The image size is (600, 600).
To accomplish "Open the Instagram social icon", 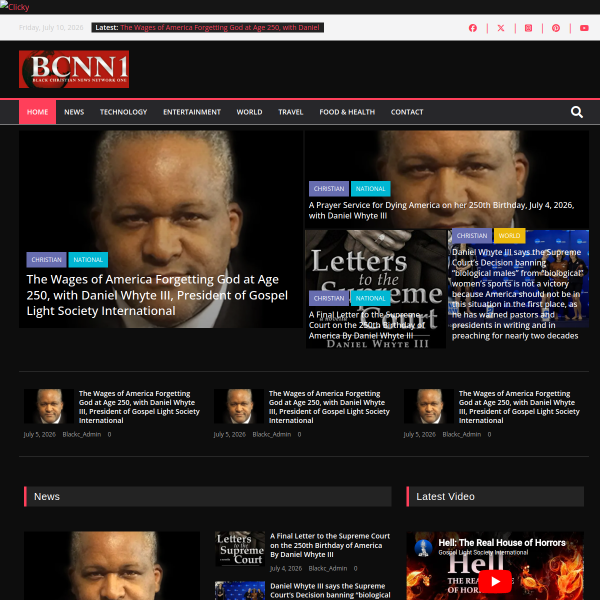I will pos(528,28).
